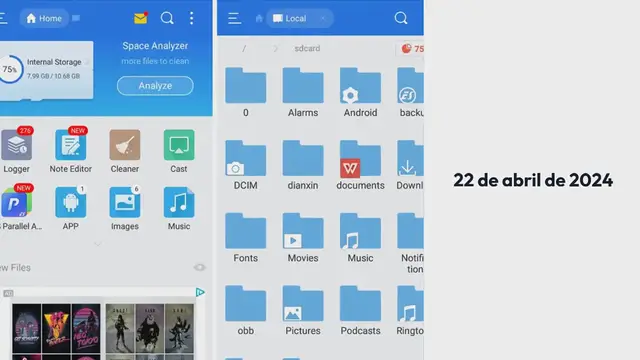Open the three-dot overflow menu

191,18
